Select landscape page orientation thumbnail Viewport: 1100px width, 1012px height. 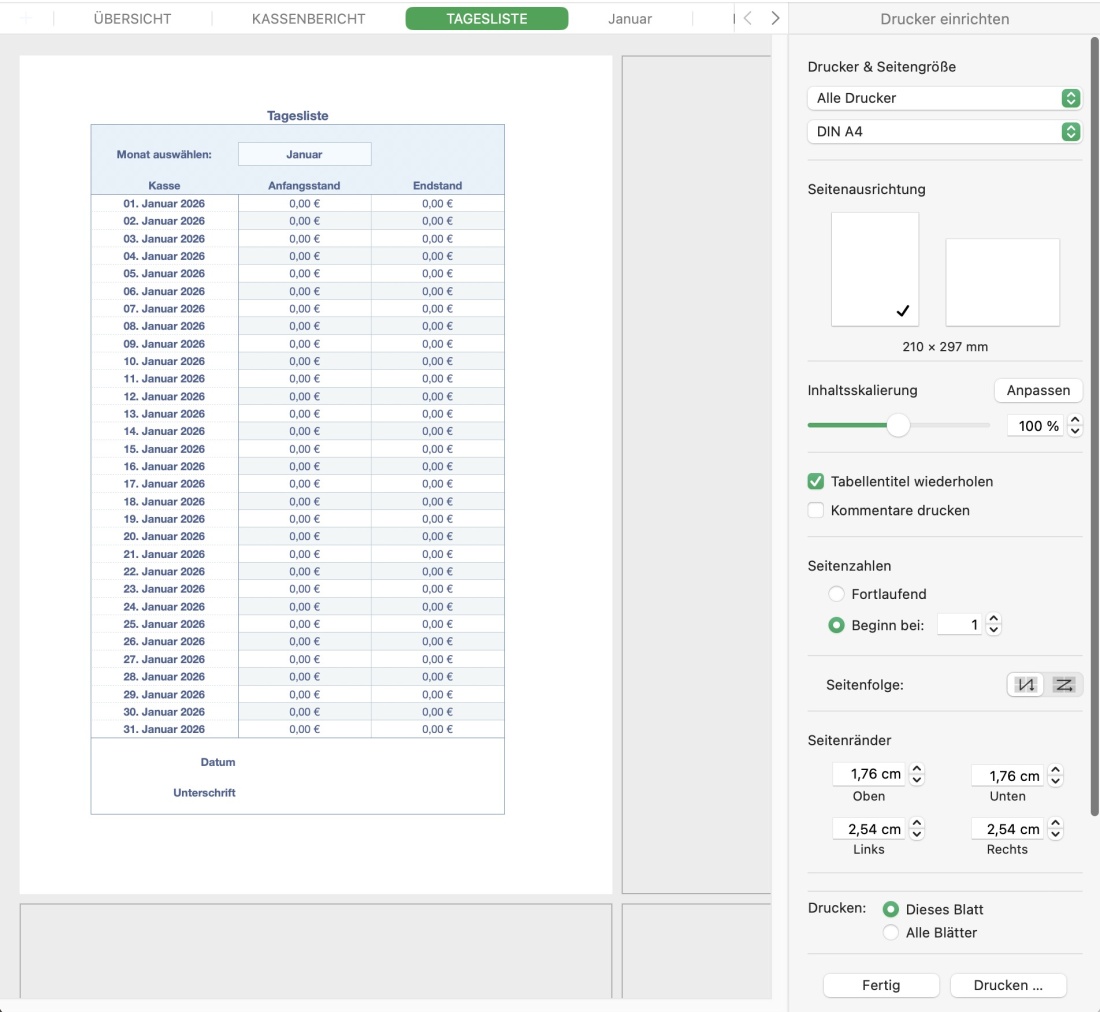1002,282
